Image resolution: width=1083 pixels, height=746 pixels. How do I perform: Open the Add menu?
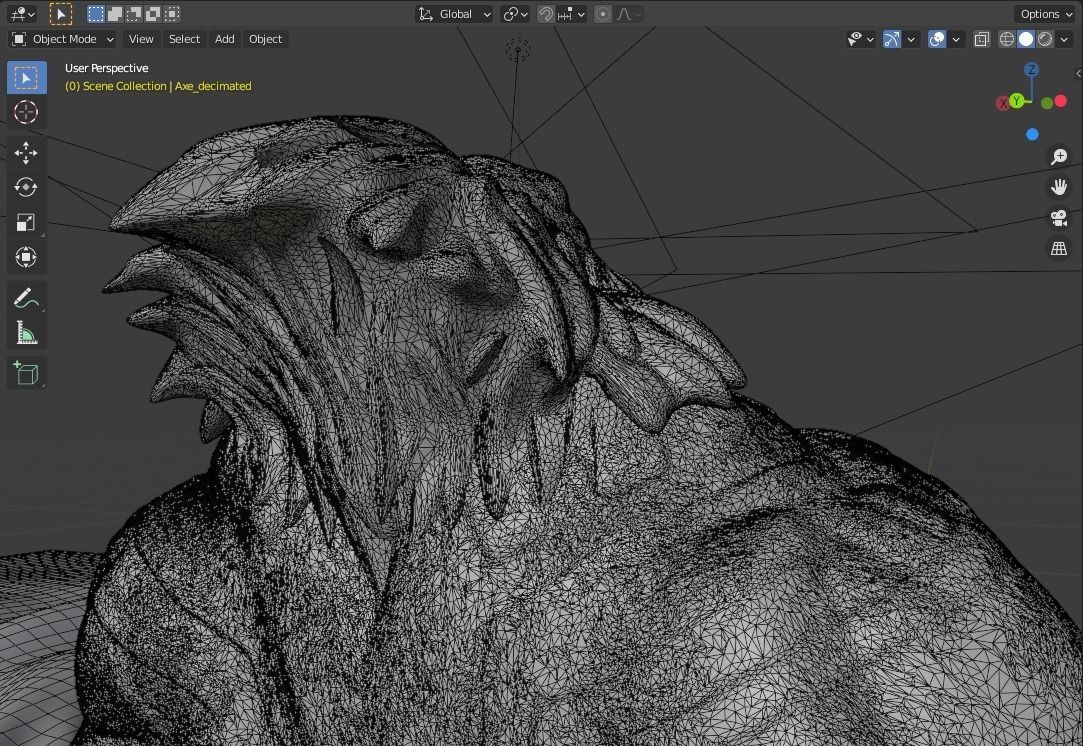(224, 39)
